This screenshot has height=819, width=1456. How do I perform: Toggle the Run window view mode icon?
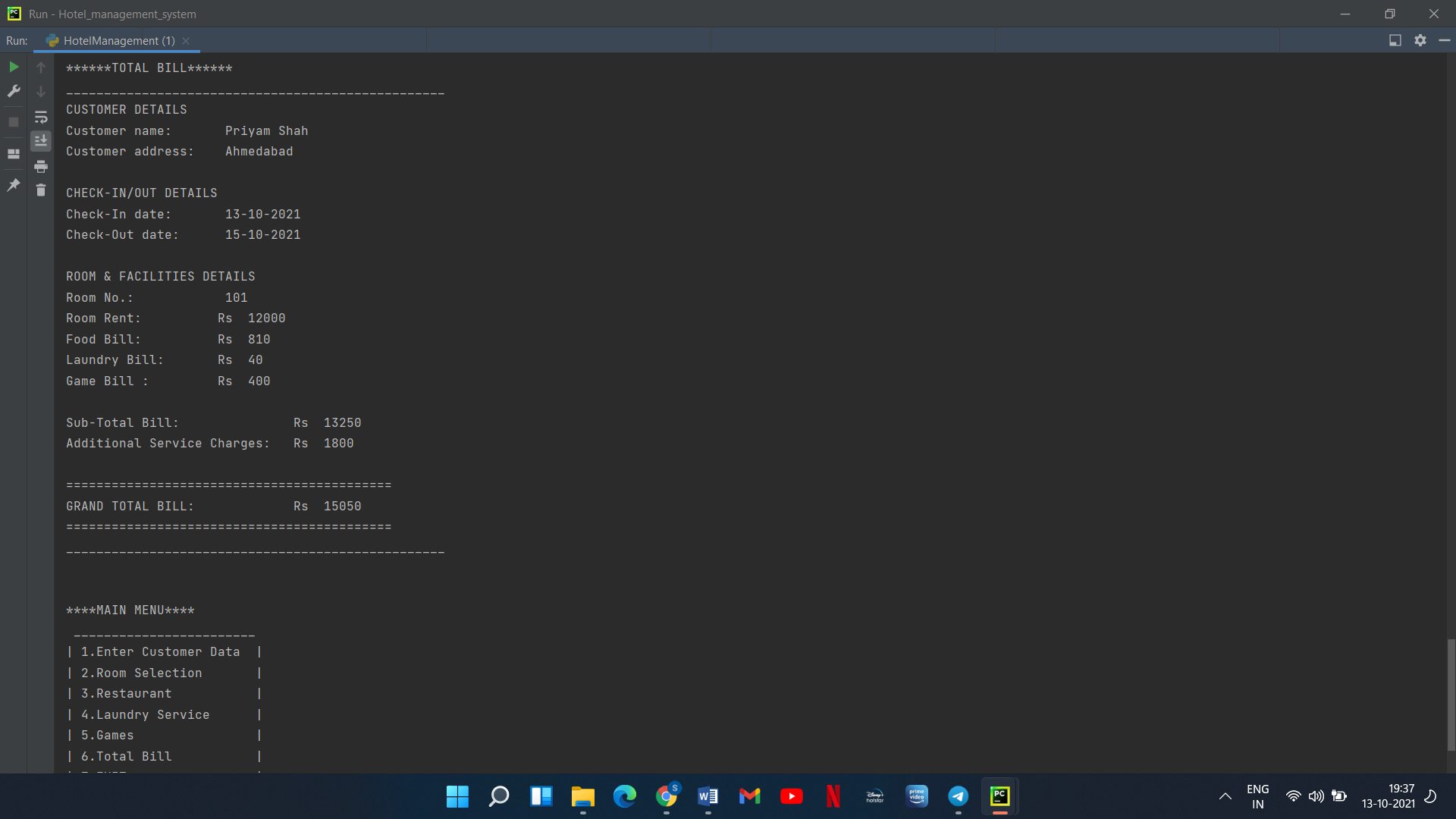point(1395,40)
